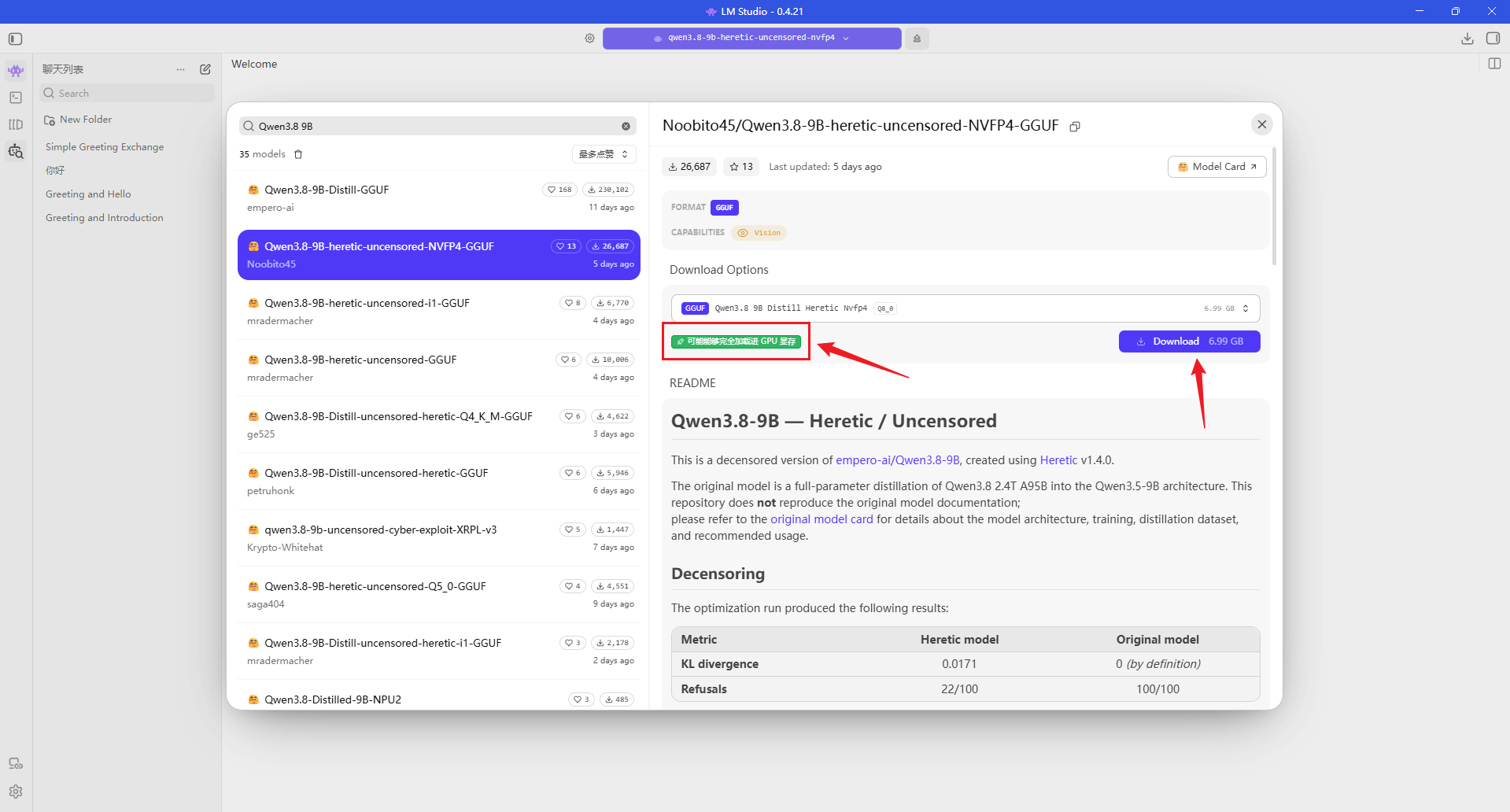Select Qwen3.8-Distilled-9B-NPU2 result
This screenshot has width=1510, height=812.
coord(439,698)
